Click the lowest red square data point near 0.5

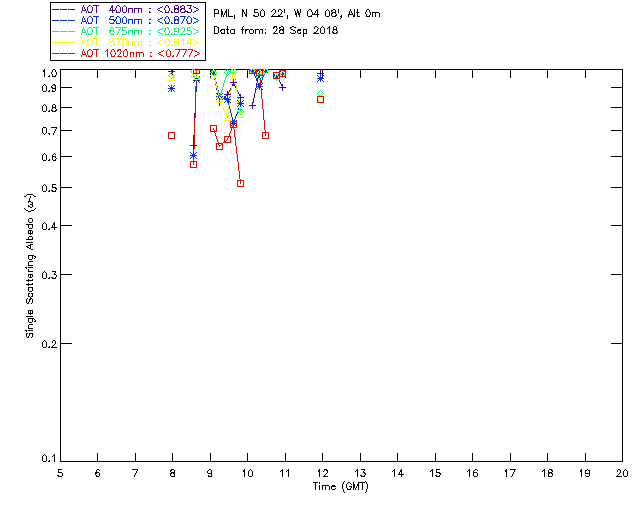[240, 183]
